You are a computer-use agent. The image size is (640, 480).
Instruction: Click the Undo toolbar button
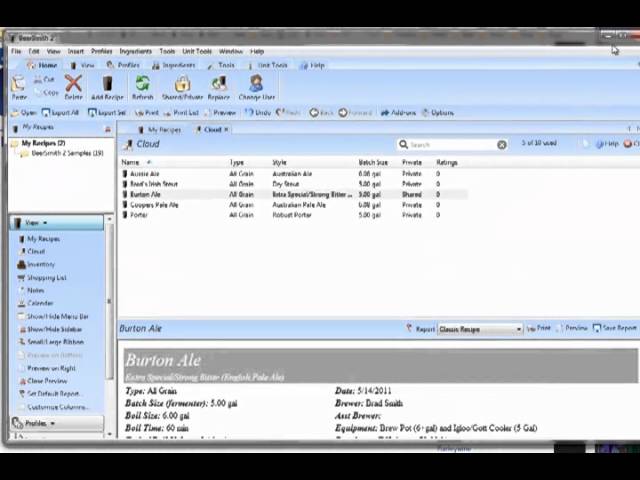[258, 113]
